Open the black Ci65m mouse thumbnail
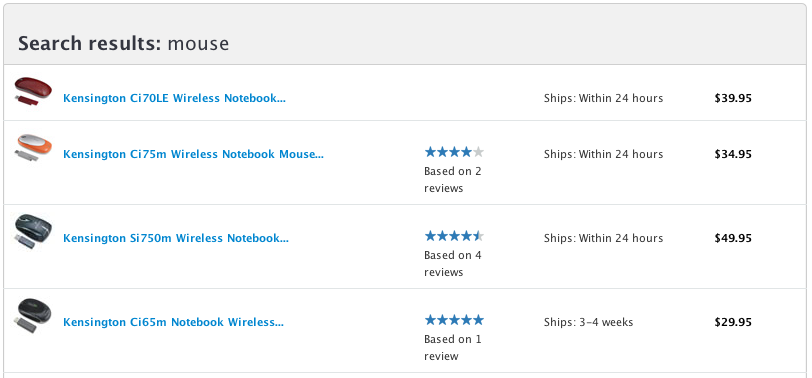 coord(33,315)
